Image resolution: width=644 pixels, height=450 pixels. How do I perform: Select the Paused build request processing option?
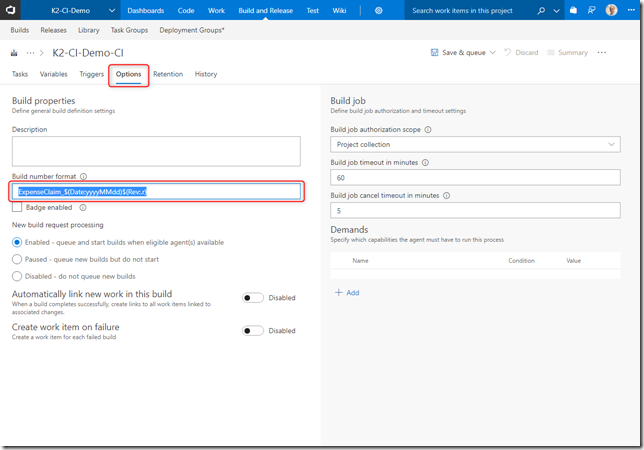[17, 259]
